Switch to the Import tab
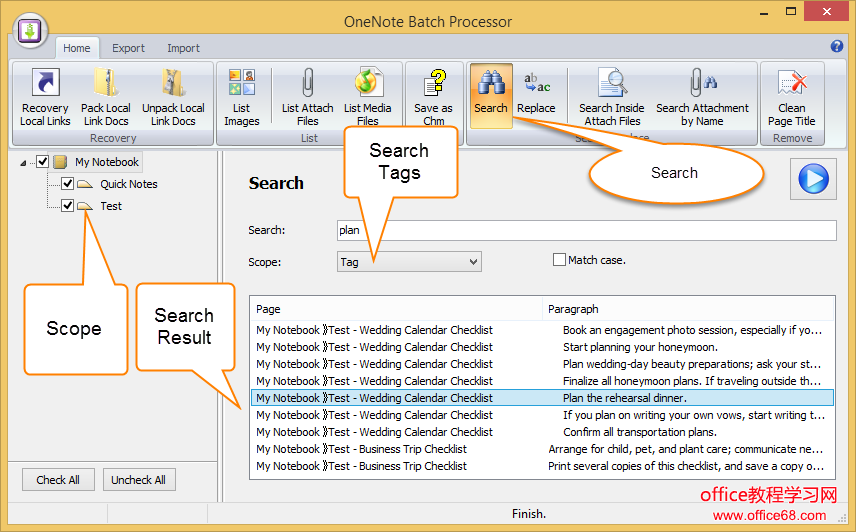Image resolution: width=856 pixels, height=532 pixels. pyautogui.click(x=183, y=48)
